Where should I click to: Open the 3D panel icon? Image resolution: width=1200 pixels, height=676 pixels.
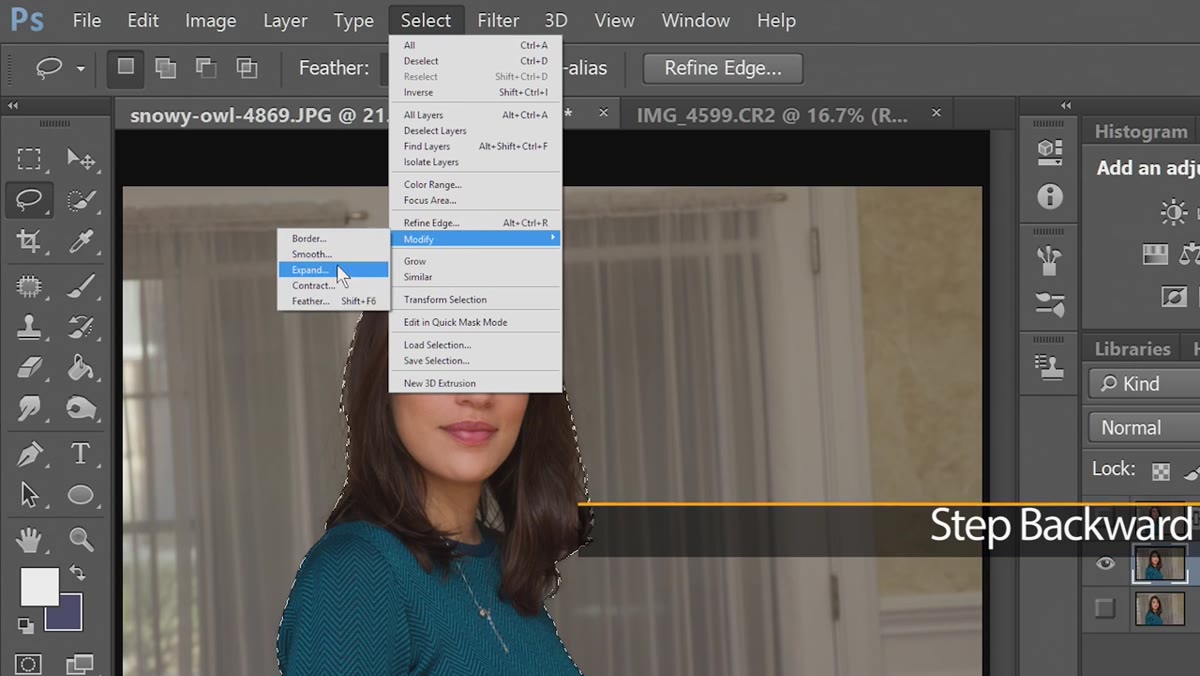coord(1049,151)
